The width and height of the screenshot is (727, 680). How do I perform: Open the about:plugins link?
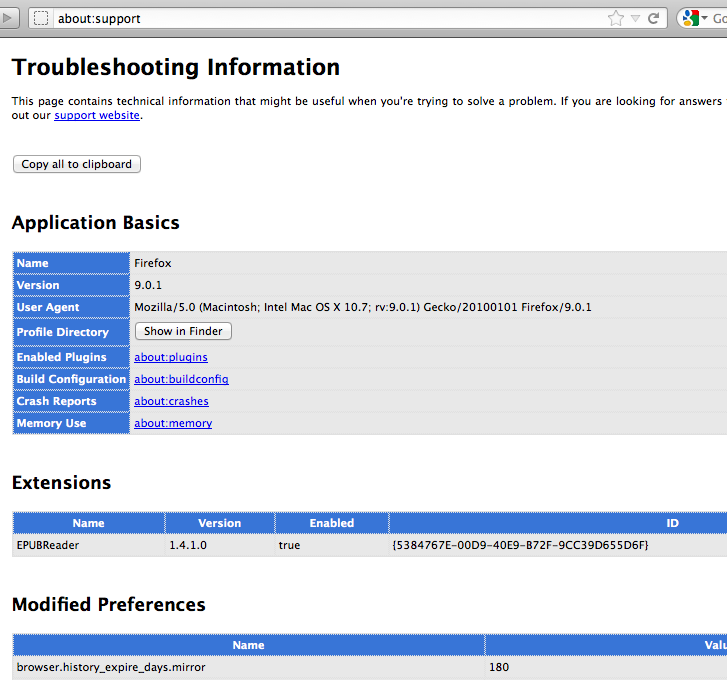(x=171, y=357)
